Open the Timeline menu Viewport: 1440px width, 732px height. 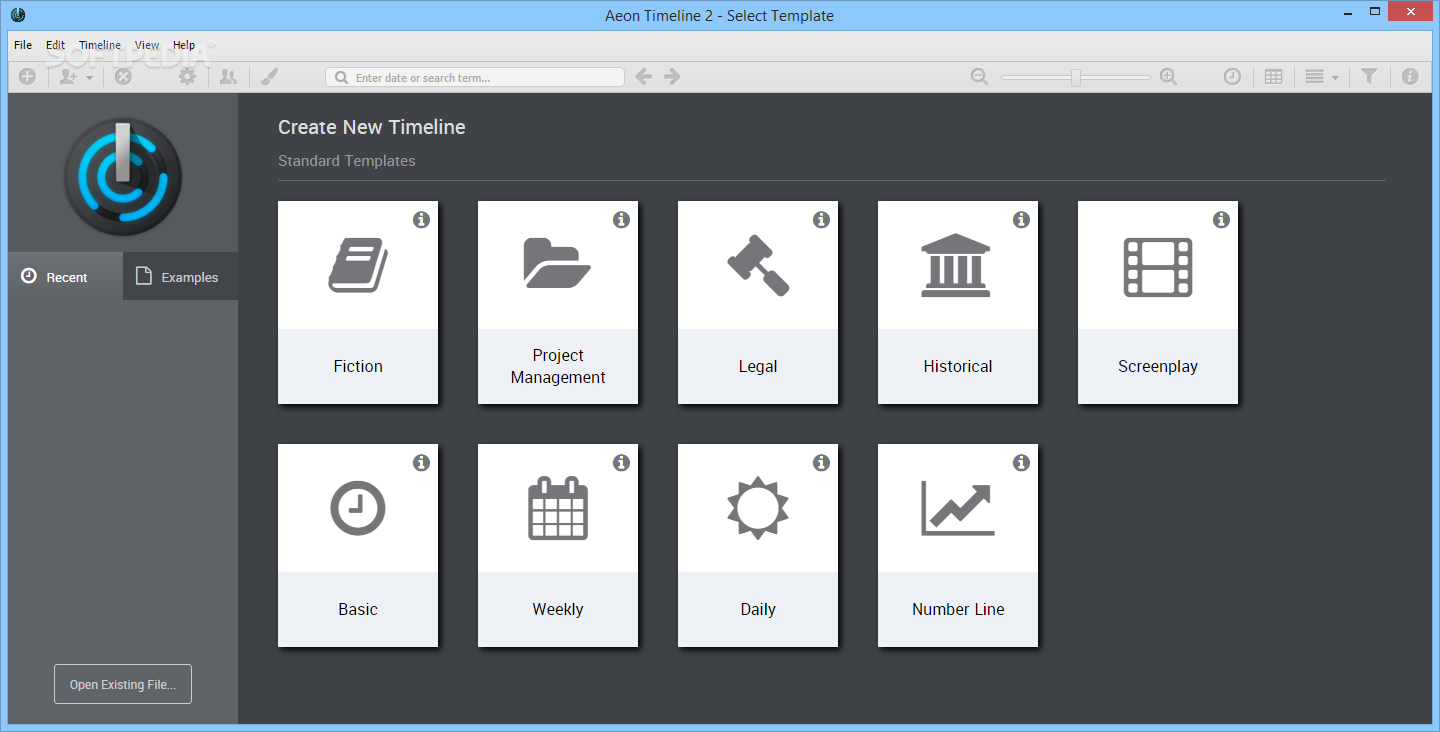coord(100,45)
